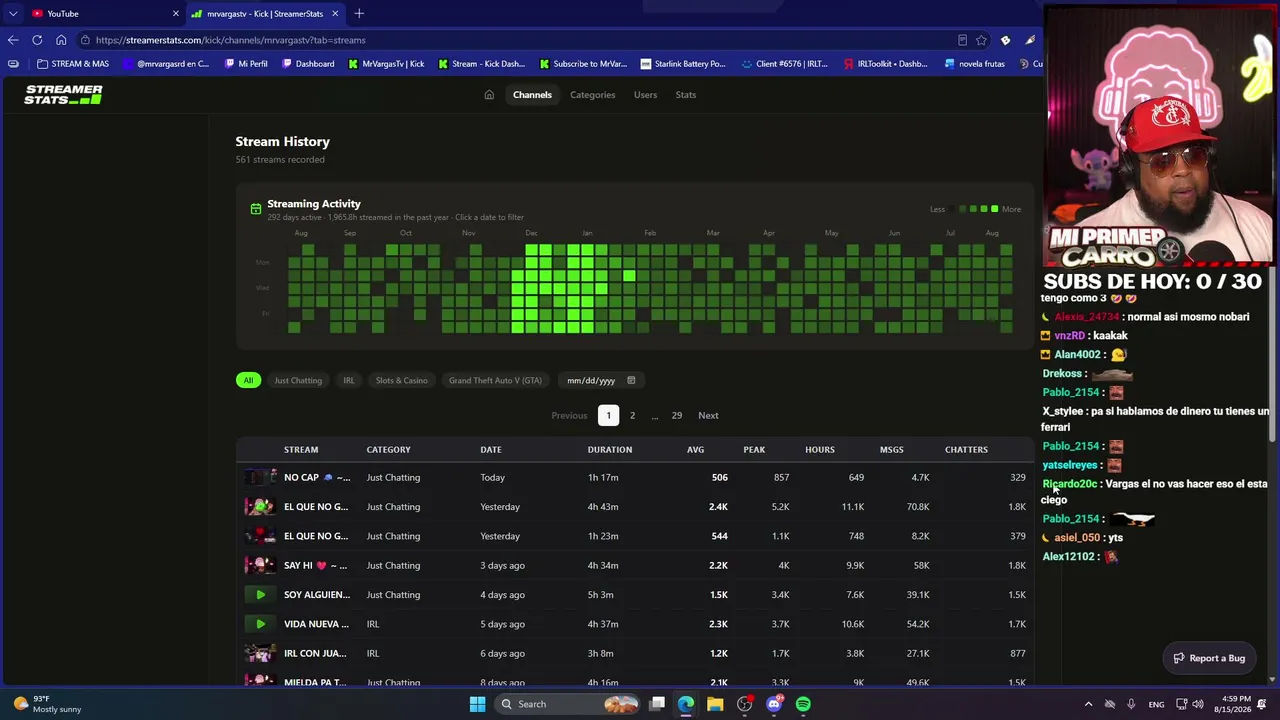Open the Dashboard bookmark

click(308, 64)
